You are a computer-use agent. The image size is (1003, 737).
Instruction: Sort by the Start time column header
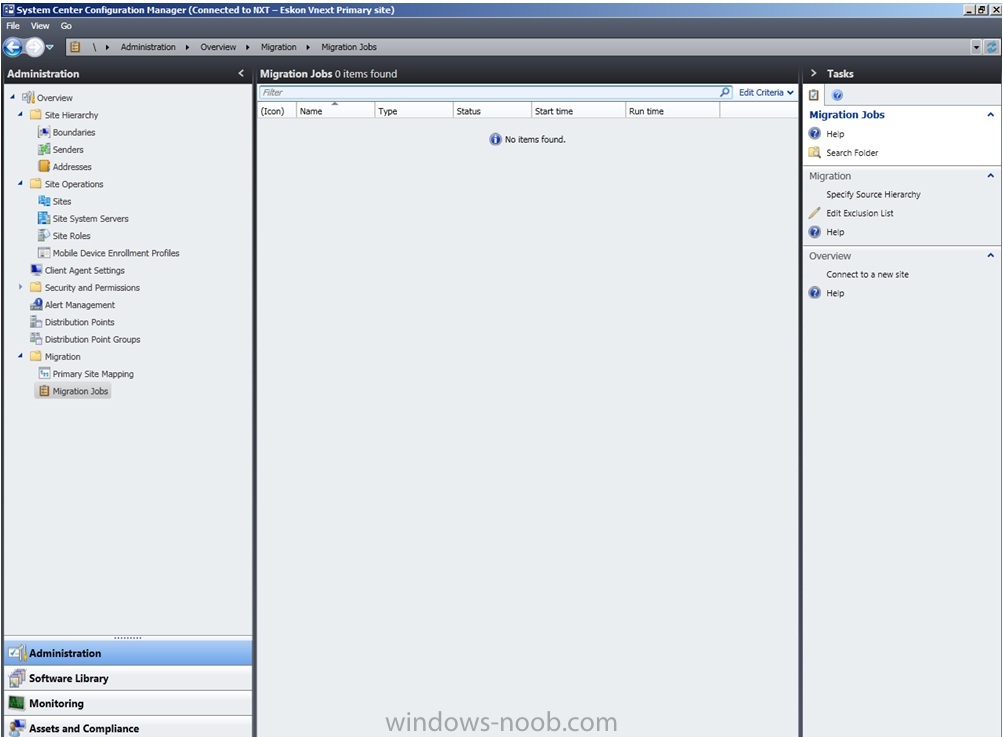coord(578,111)
